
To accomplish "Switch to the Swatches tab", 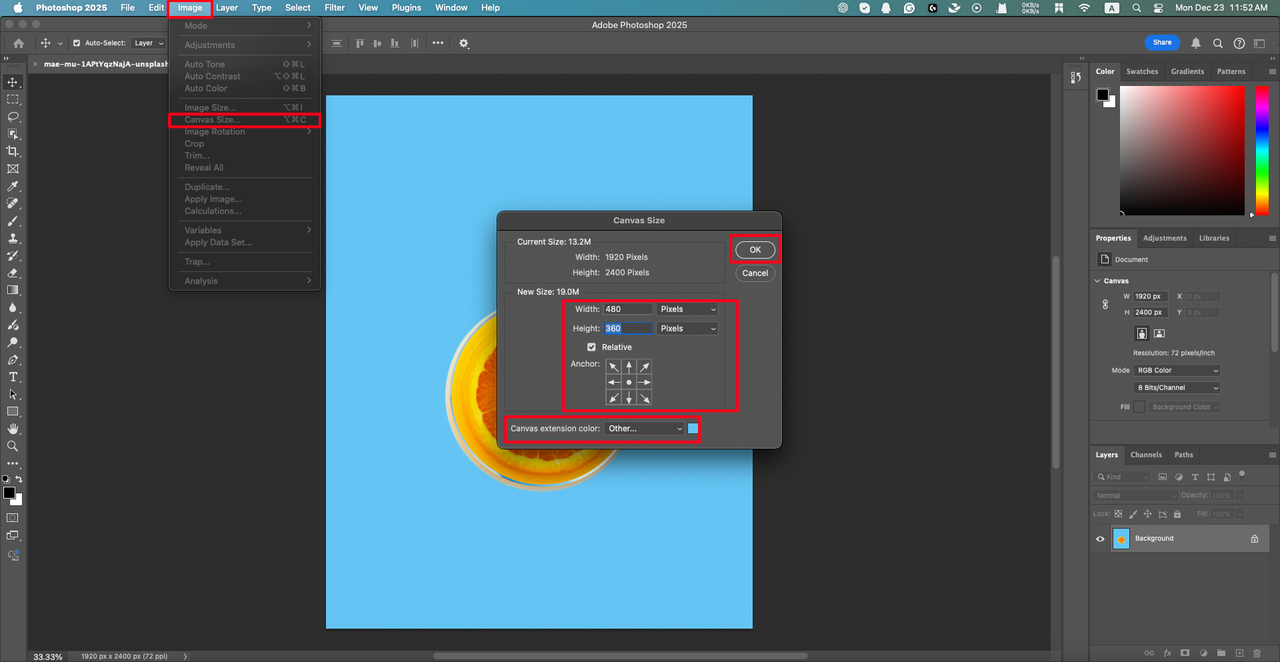I will coord(1142,71).
